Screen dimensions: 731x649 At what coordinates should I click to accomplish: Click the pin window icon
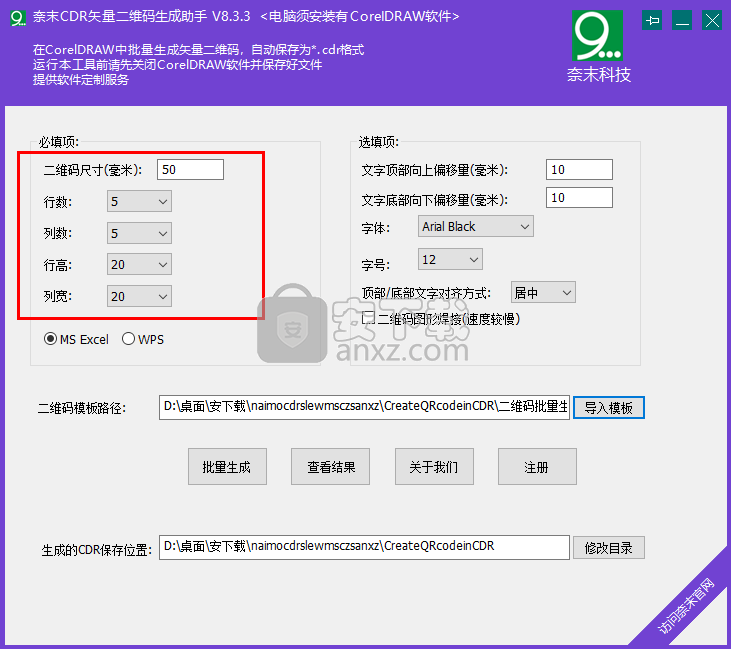coord(652,21)
